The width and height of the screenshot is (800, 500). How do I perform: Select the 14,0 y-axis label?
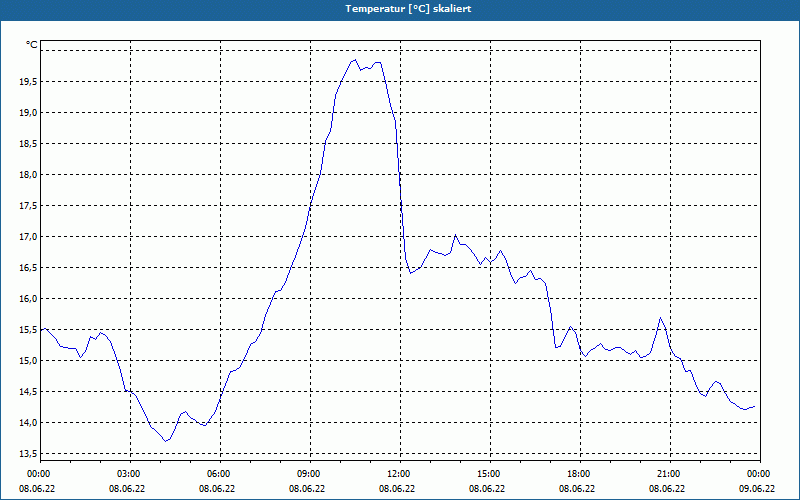28,422
